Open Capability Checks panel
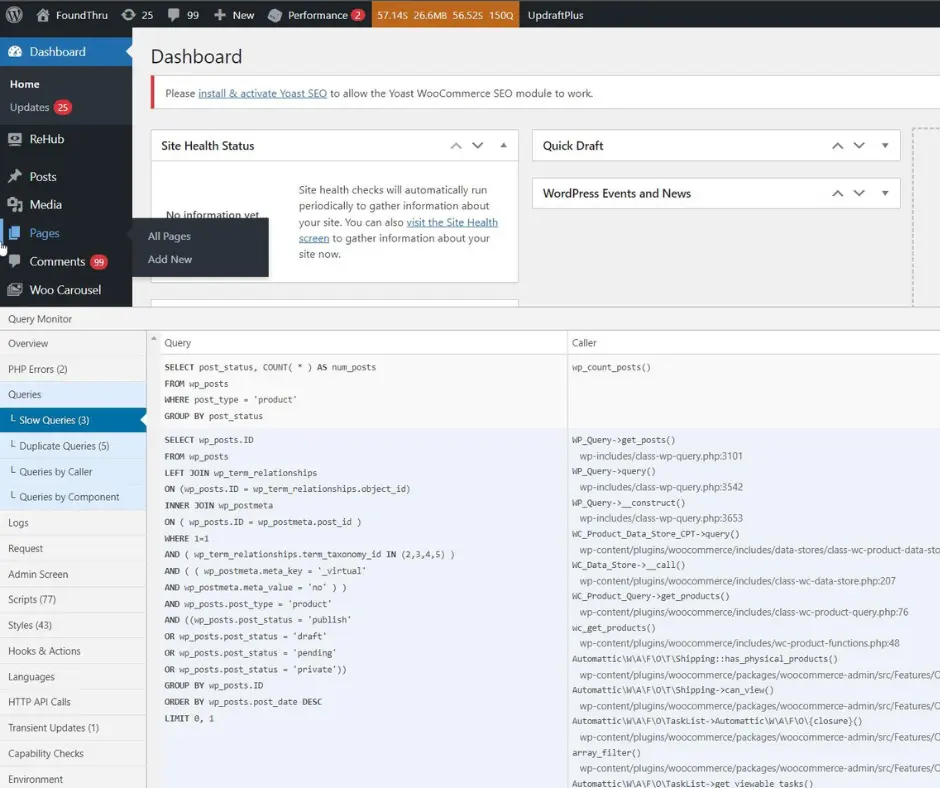Image resolution: width=940 pixels, height=788 pixels. (73, 754)
